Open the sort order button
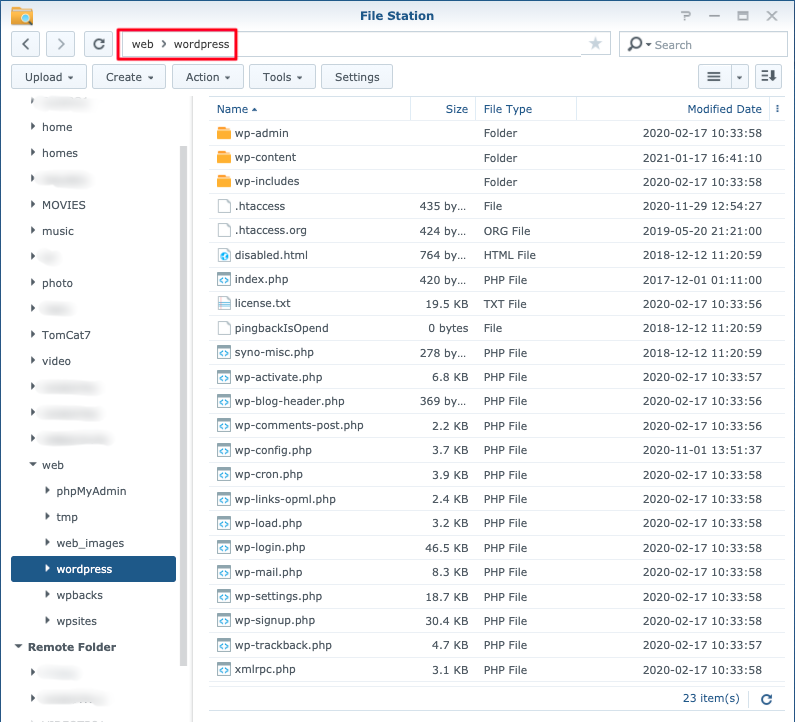Screen dimensions: 795x722 [x=768, y=77]
